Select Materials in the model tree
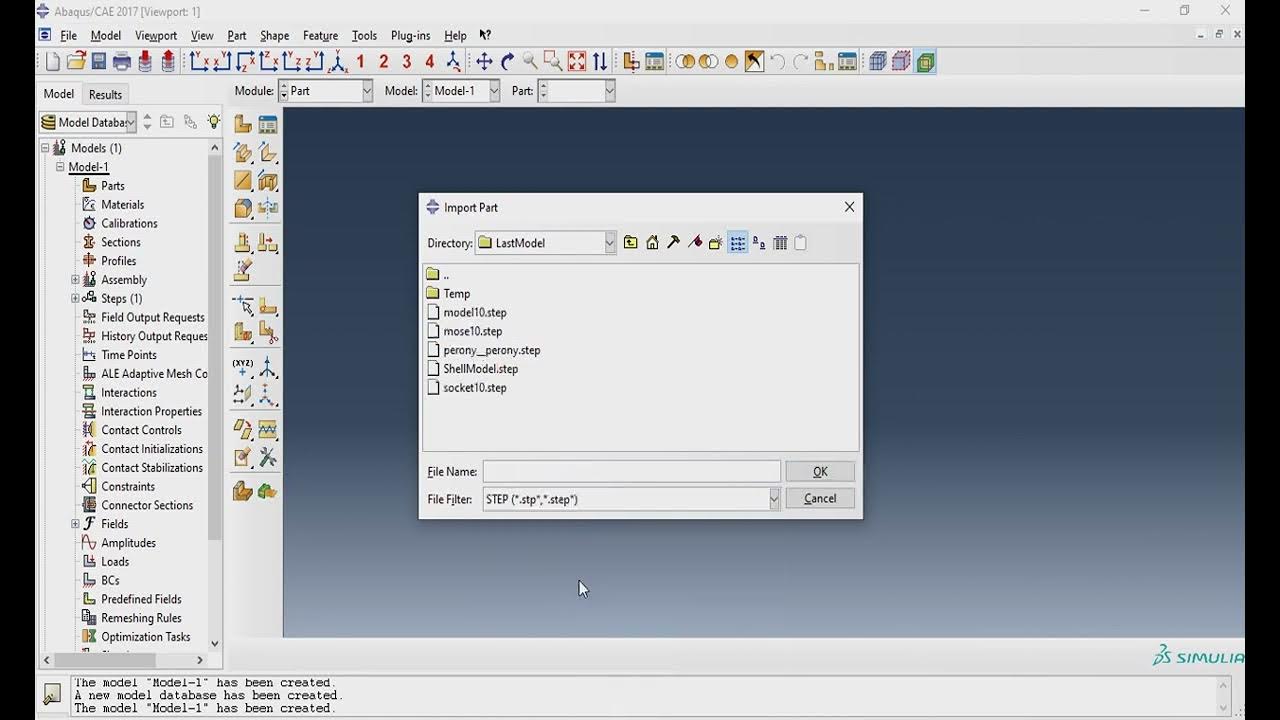1280x720 pixels. (x=123, y=205)
